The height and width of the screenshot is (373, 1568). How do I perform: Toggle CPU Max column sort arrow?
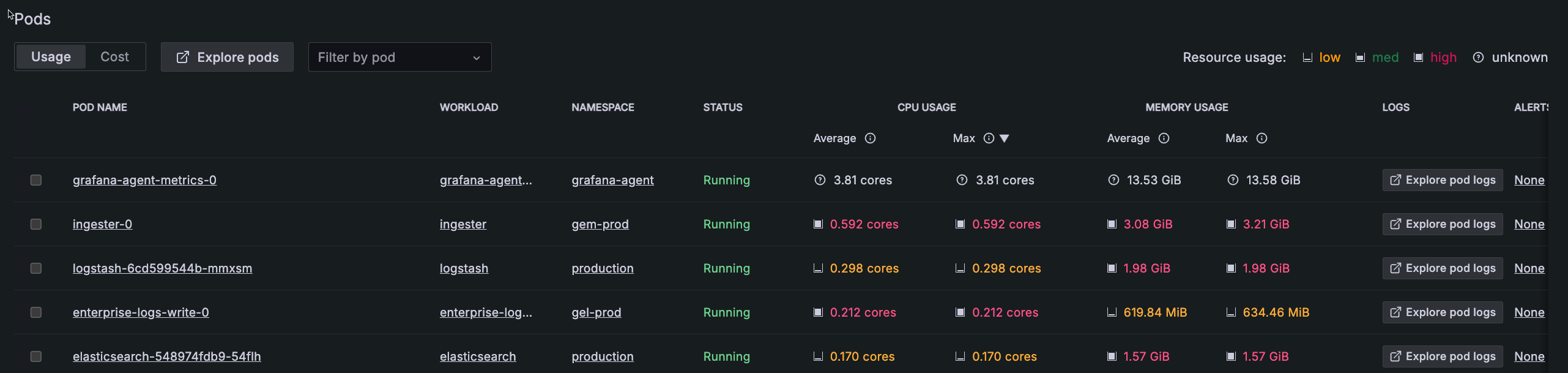click(x=1004, y=138)
